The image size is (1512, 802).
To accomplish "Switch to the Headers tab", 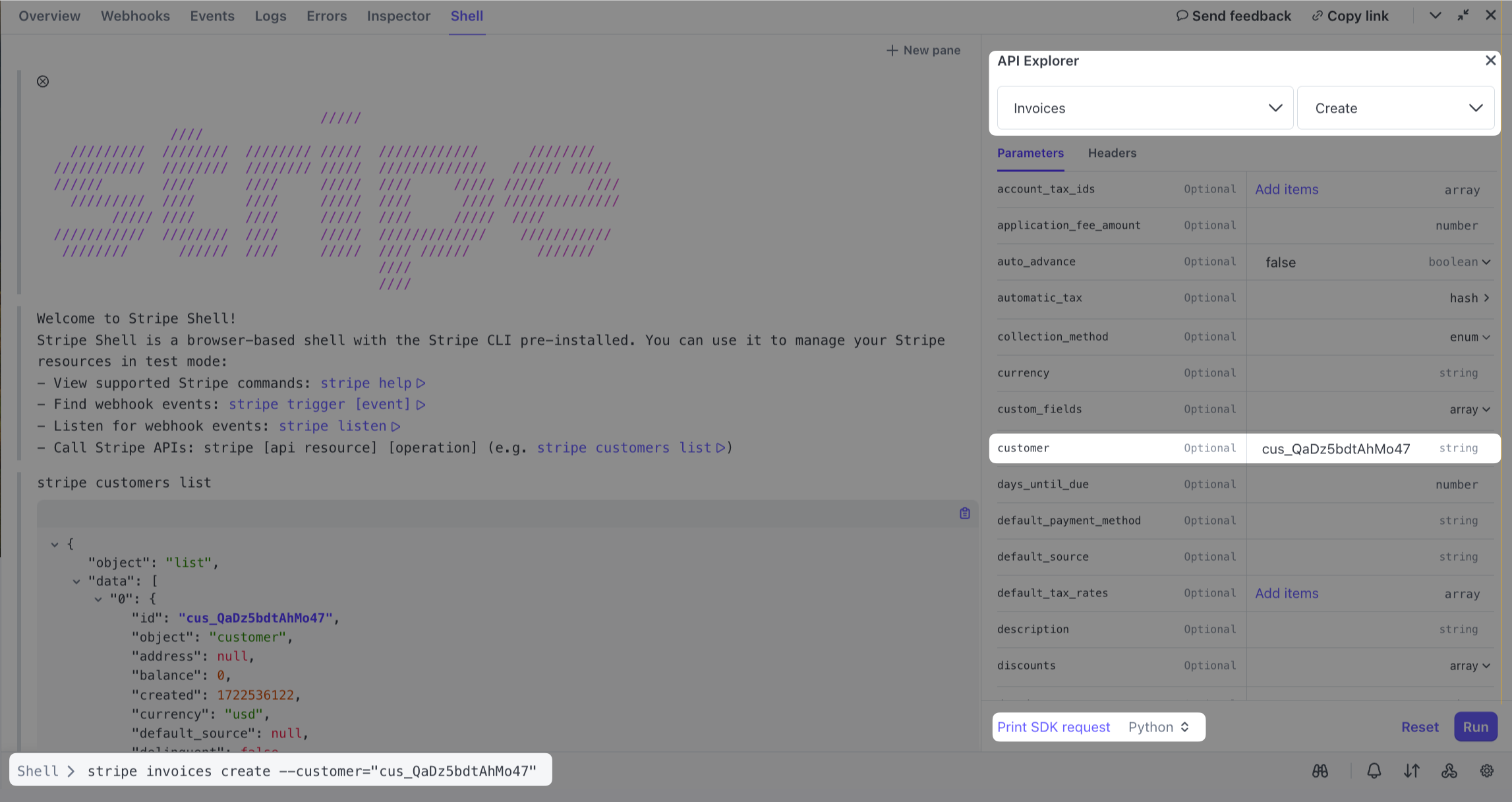I will pyautogui.click(x=1112, y=153).
